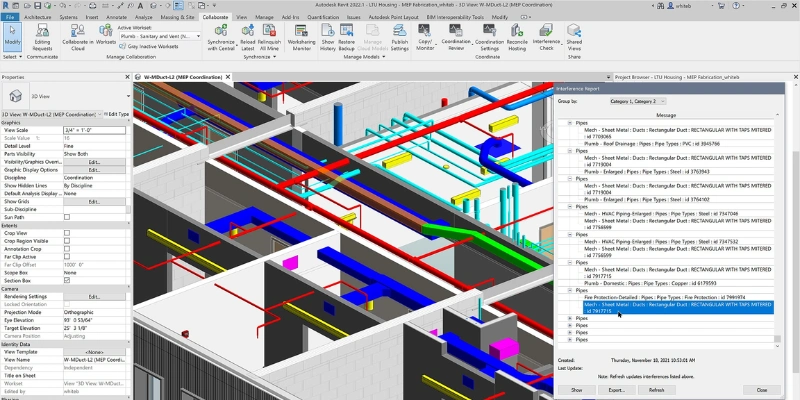Image resolution: width=800 pixels, height=400 pixels.
Task: Click the Refresh button
Action: click(657, 390)
